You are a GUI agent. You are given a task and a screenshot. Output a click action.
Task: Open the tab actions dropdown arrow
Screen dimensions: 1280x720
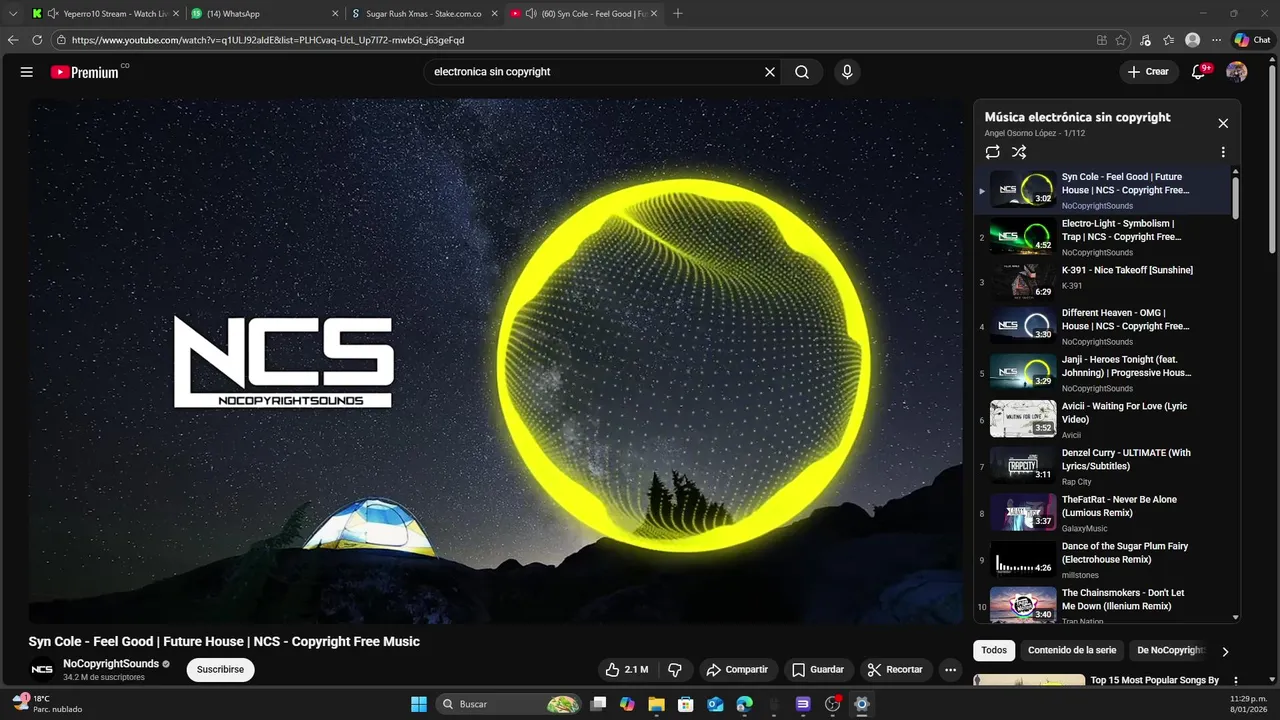coord(13,14)
